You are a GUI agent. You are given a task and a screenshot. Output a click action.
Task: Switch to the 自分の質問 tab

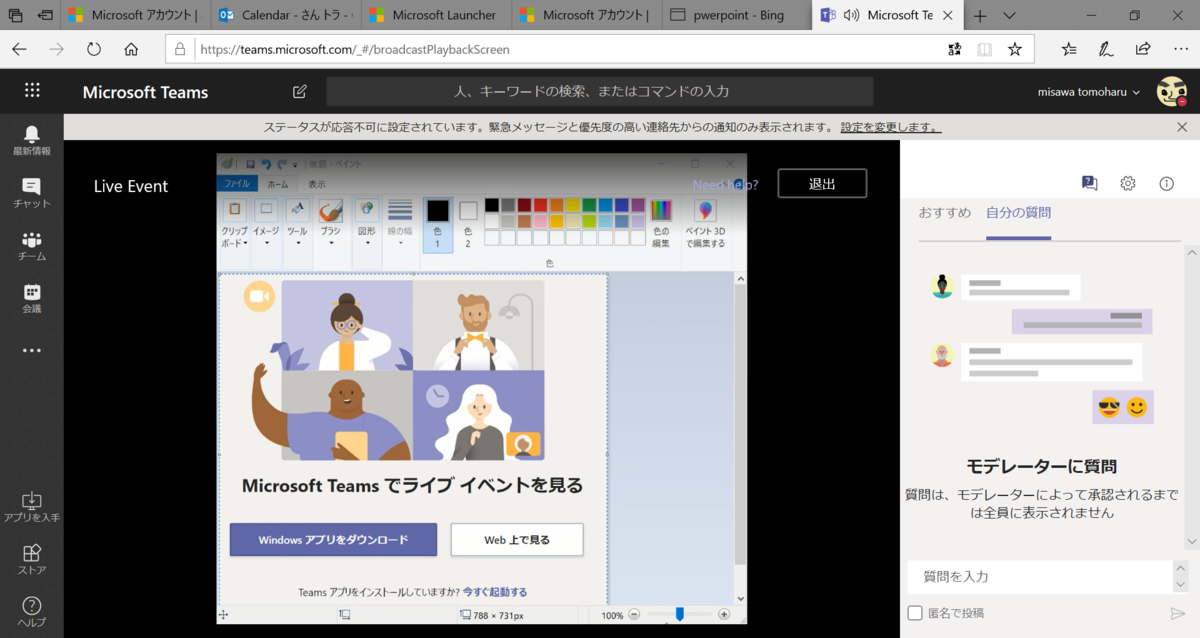tap(1018, 213)
